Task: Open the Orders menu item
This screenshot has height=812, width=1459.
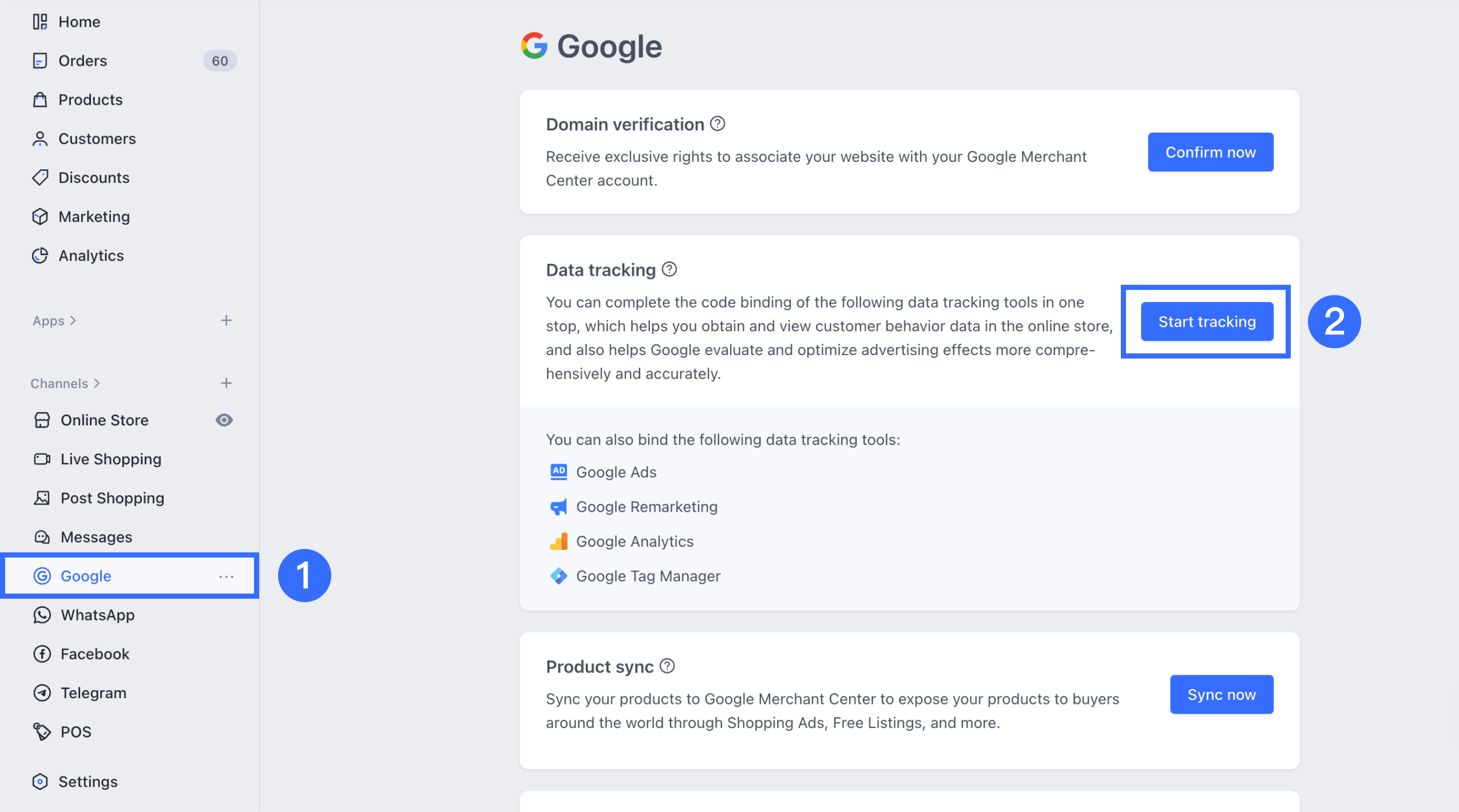Action: [x=82, y=61]
